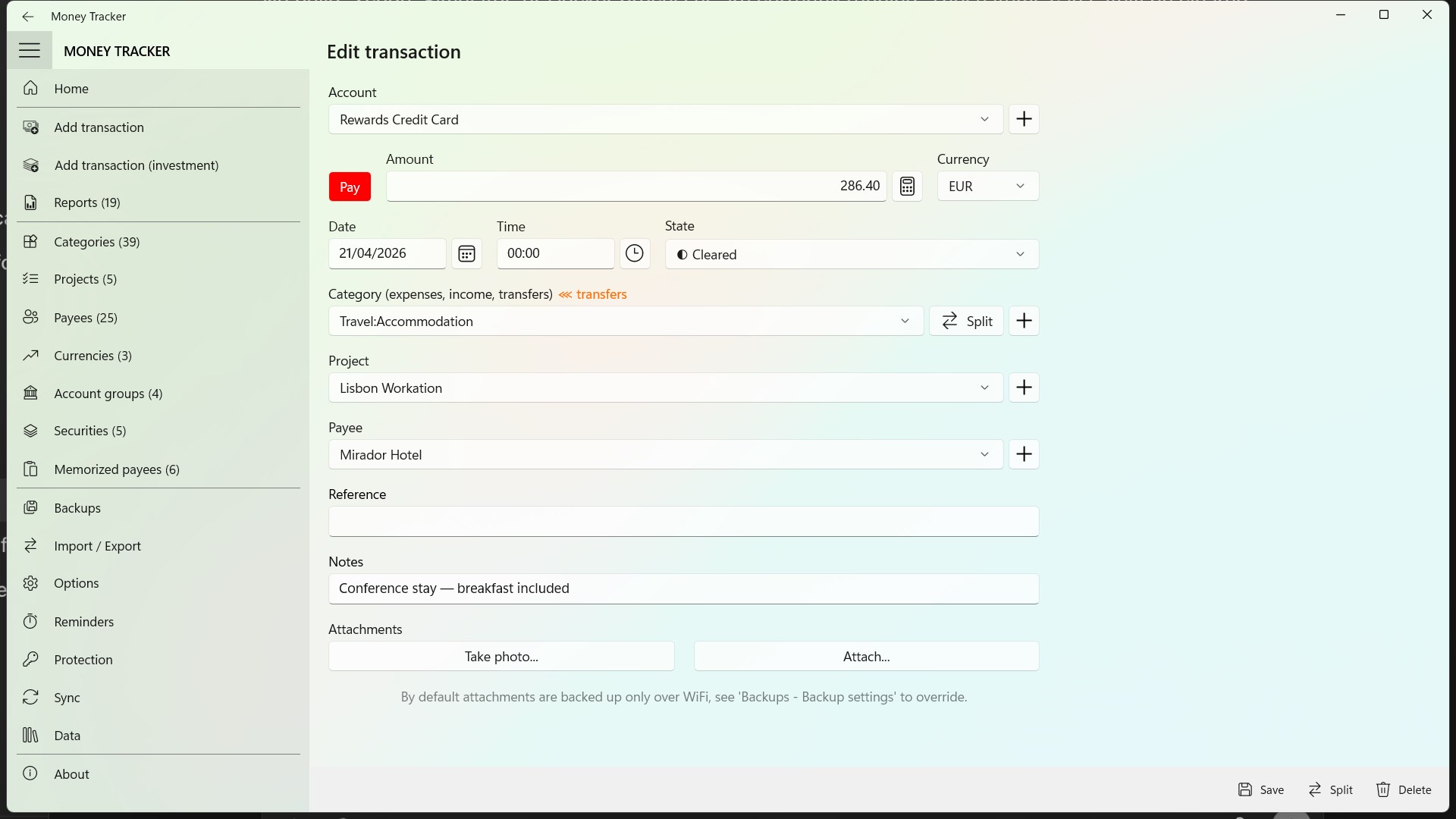Add new category with plus button
Screen dimensions: 1456x819
click(x=1024, y=321)
